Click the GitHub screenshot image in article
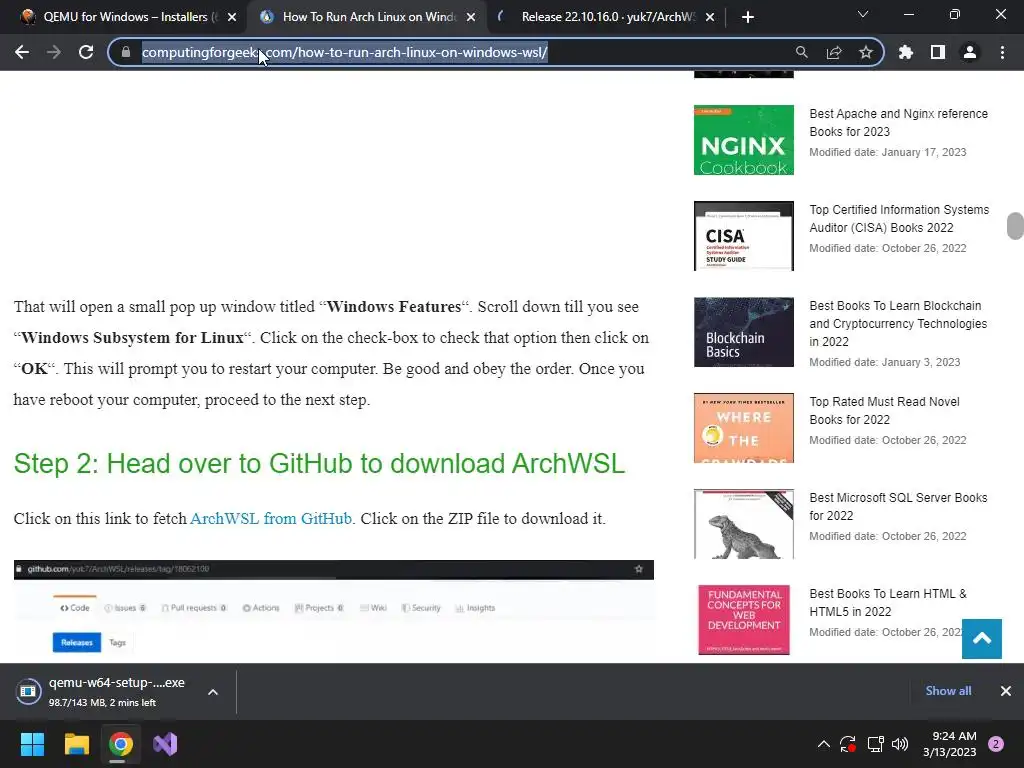Screen dimensions: 1024x768 pos(334,611)
